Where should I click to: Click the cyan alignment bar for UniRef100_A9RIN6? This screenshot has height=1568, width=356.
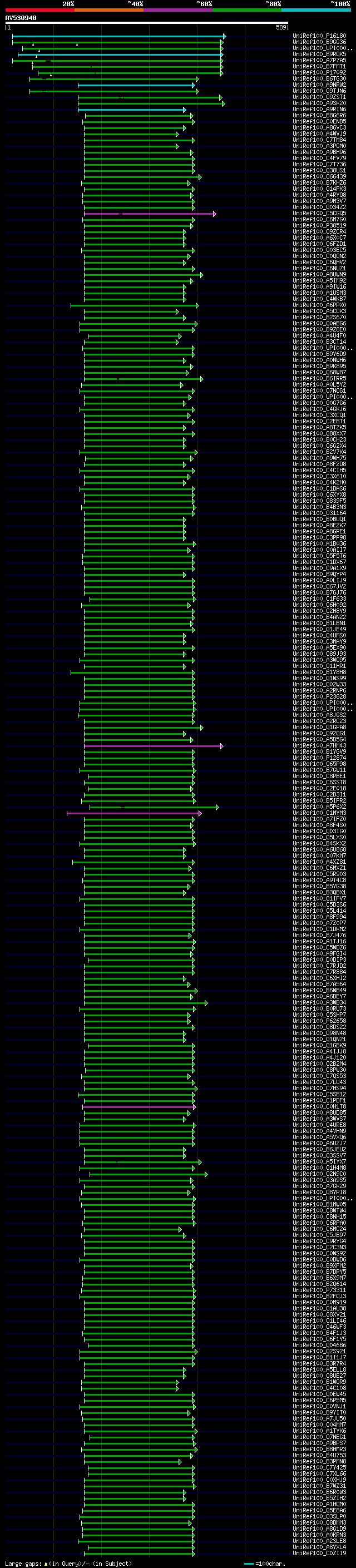[131, 110]
